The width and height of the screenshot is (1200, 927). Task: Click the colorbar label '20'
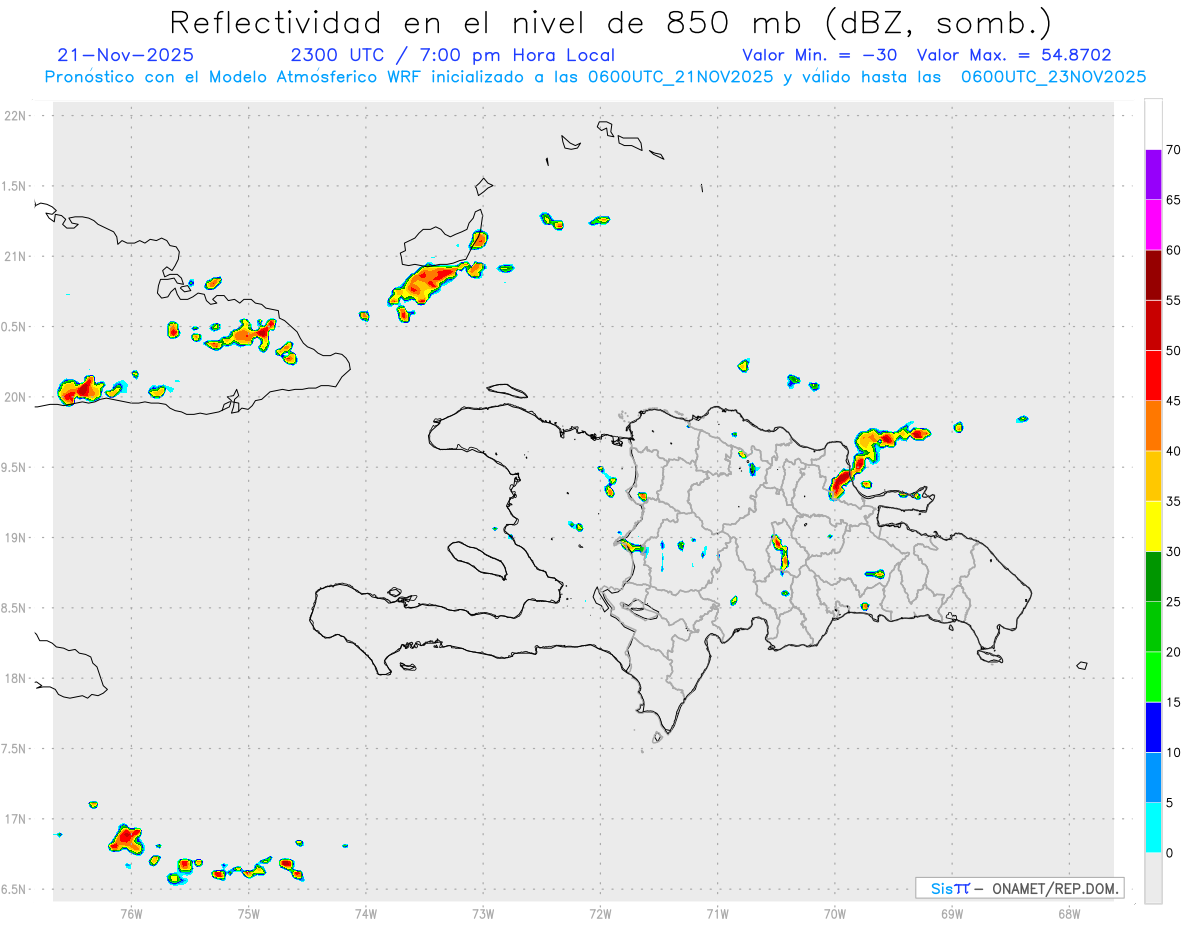(x=1173, y=652)
